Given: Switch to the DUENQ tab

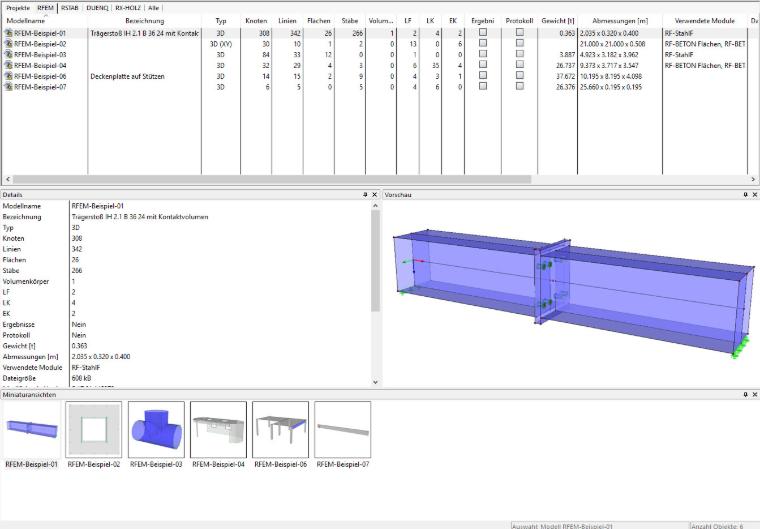Looking at the screenshot, I should click(x=97, y=8).
